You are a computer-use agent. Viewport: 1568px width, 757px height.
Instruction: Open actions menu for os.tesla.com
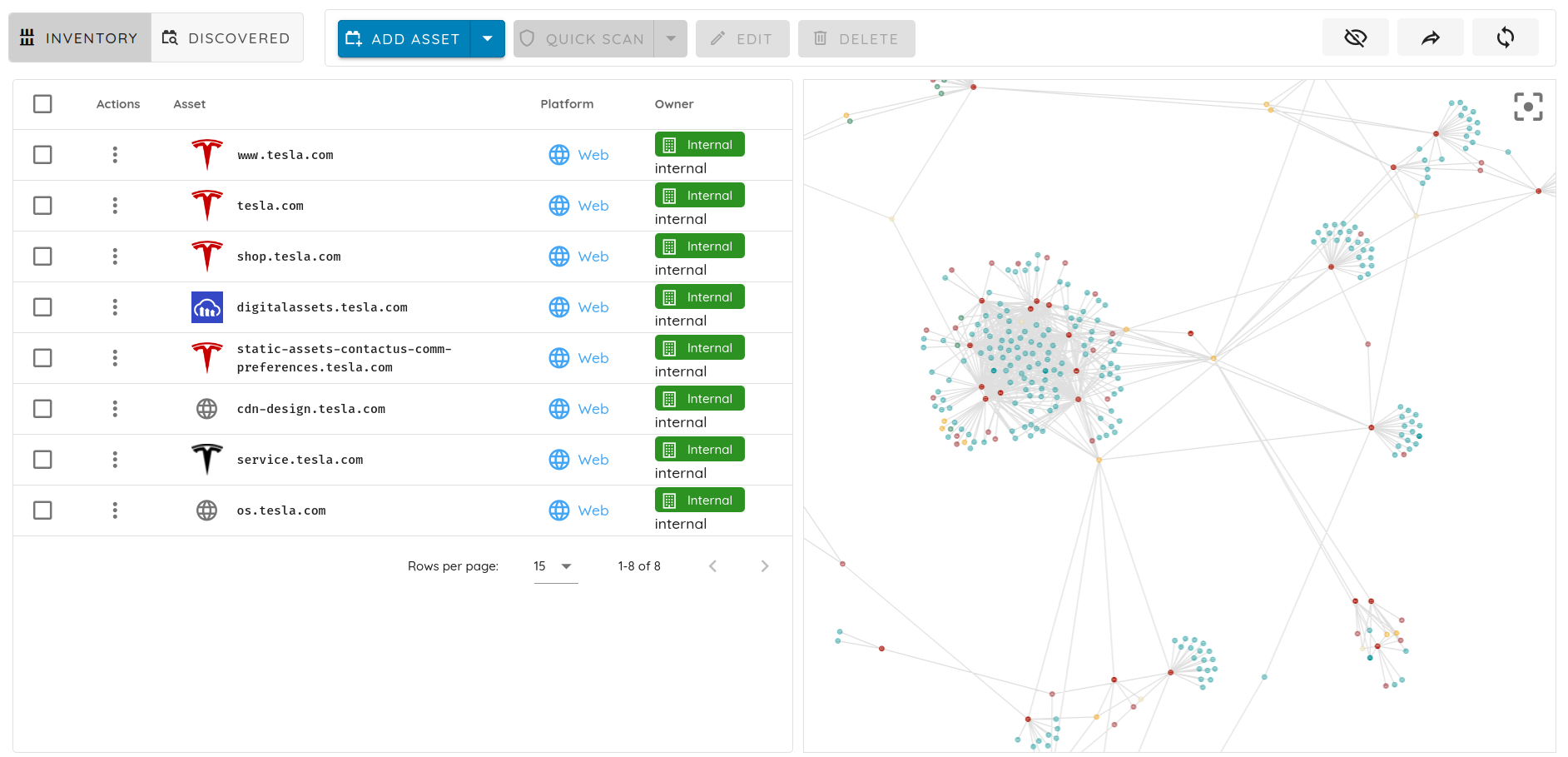115,510
